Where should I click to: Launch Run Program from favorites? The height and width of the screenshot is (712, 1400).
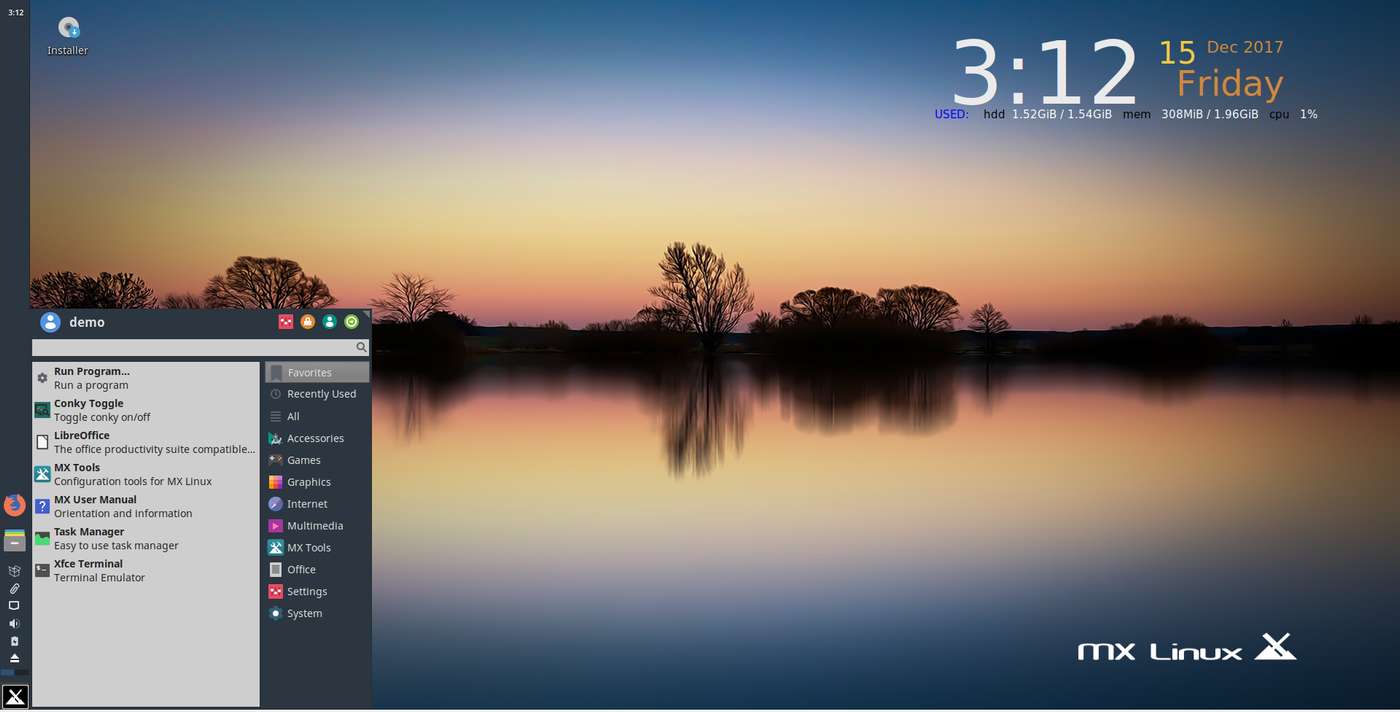pyautogui.click(x=146, y=378)
